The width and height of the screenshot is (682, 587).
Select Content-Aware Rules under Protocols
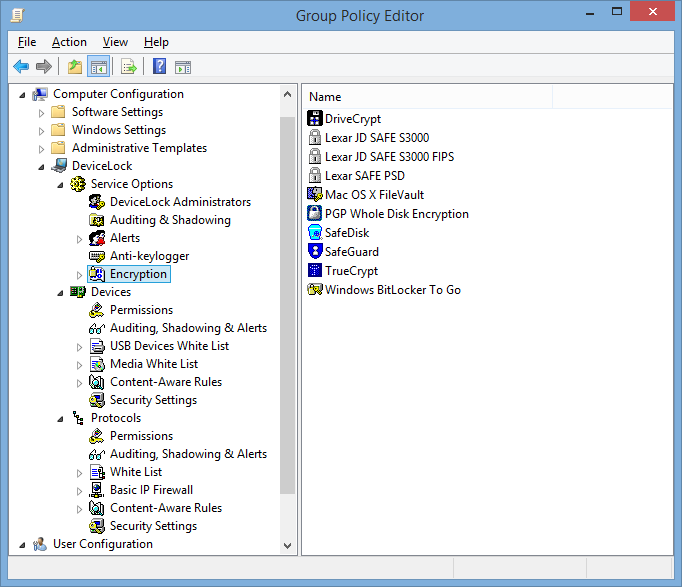pyautogui.click(x=166, y=508)
